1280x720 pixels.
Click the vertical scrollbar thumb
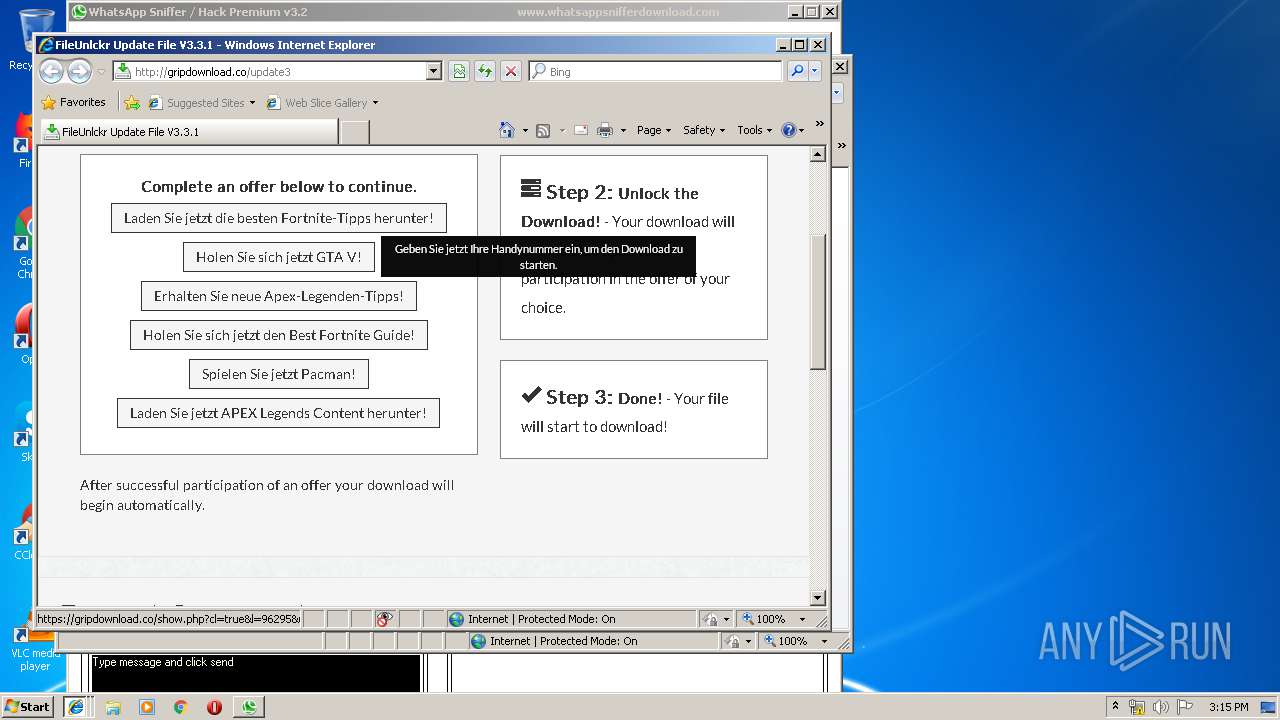pos(818,301)
